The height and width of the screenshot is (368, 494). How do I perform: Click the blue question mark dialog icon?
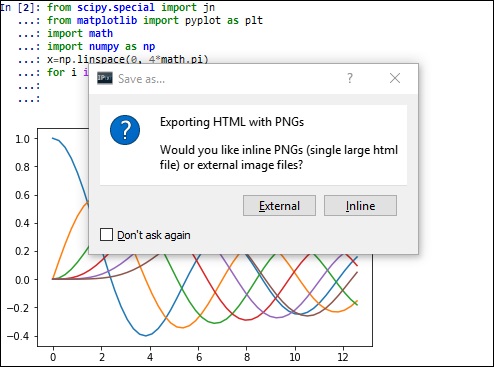125,130
